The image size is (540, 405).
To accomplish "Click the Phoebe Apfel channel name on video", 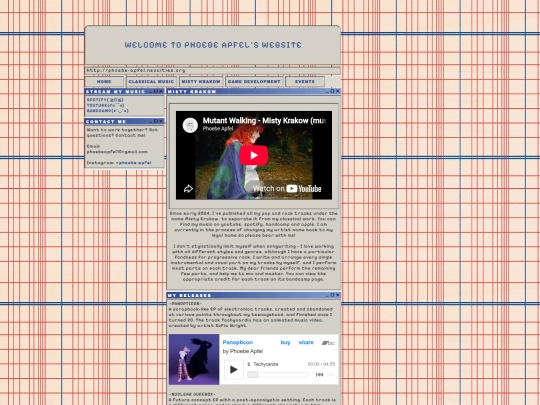I will click(x=218, y=129).
